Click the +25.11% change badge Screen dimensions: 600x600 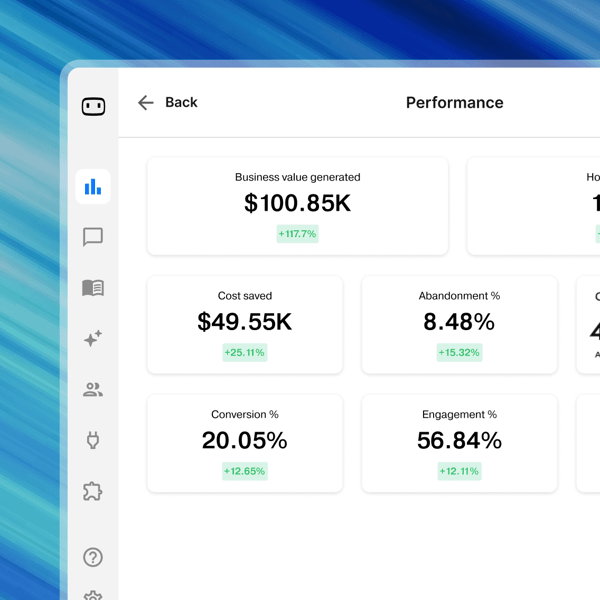point(245,352)
